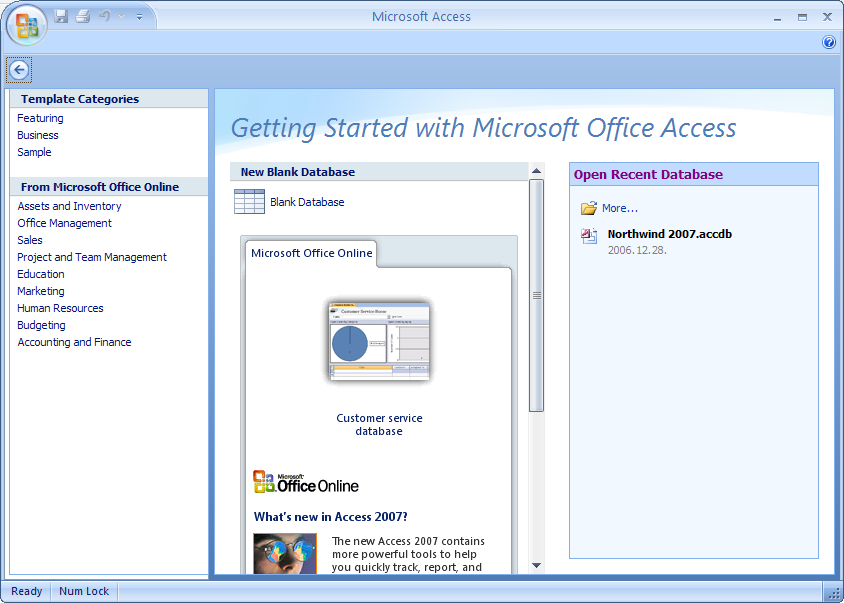Image resolution: width=844 pixels, height=603 pixels.
Task: Click the 2006.12.28. date text
Action: click(x=637, y=250)
